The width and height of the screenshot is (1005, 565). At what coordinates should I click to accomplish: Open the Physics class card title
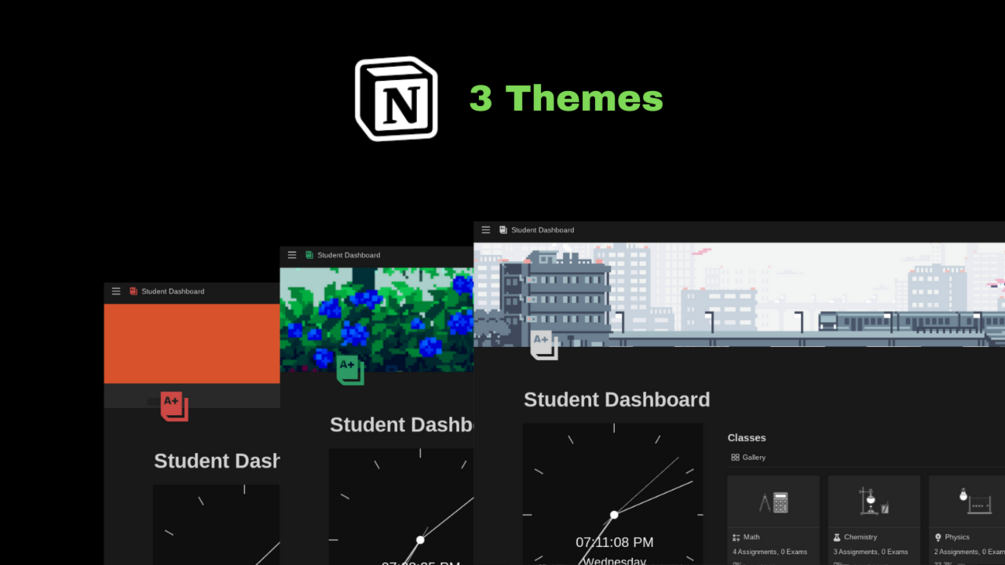[x=957, y=537]
